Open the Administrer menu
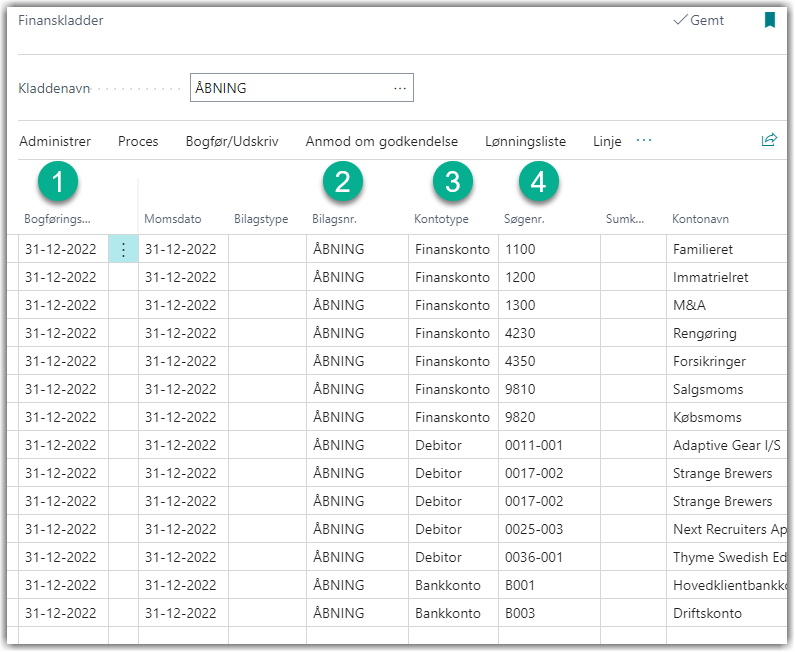 coord(55,141)
